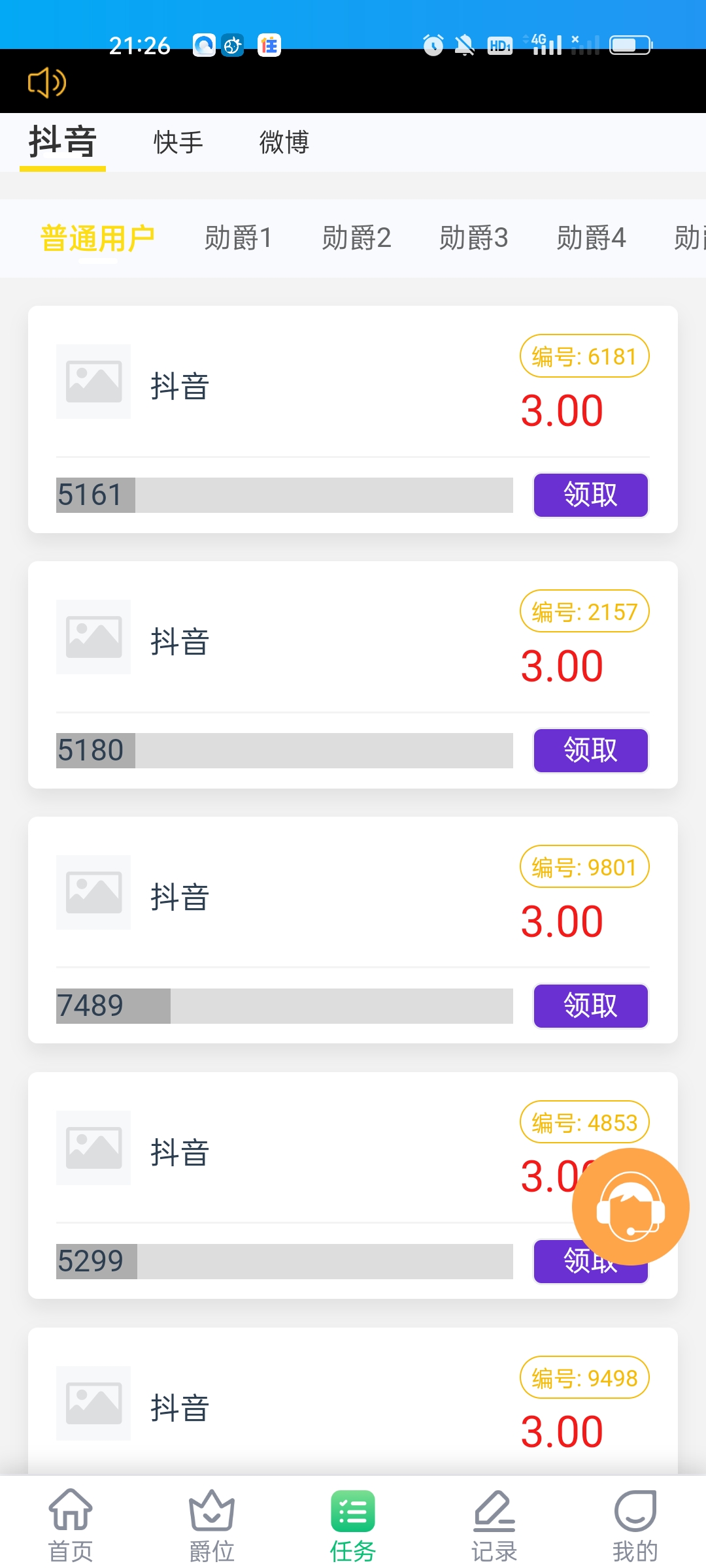706x1568 pixels.
Task: Tap the speaker announcement icon
Action: tap(46, 83)
